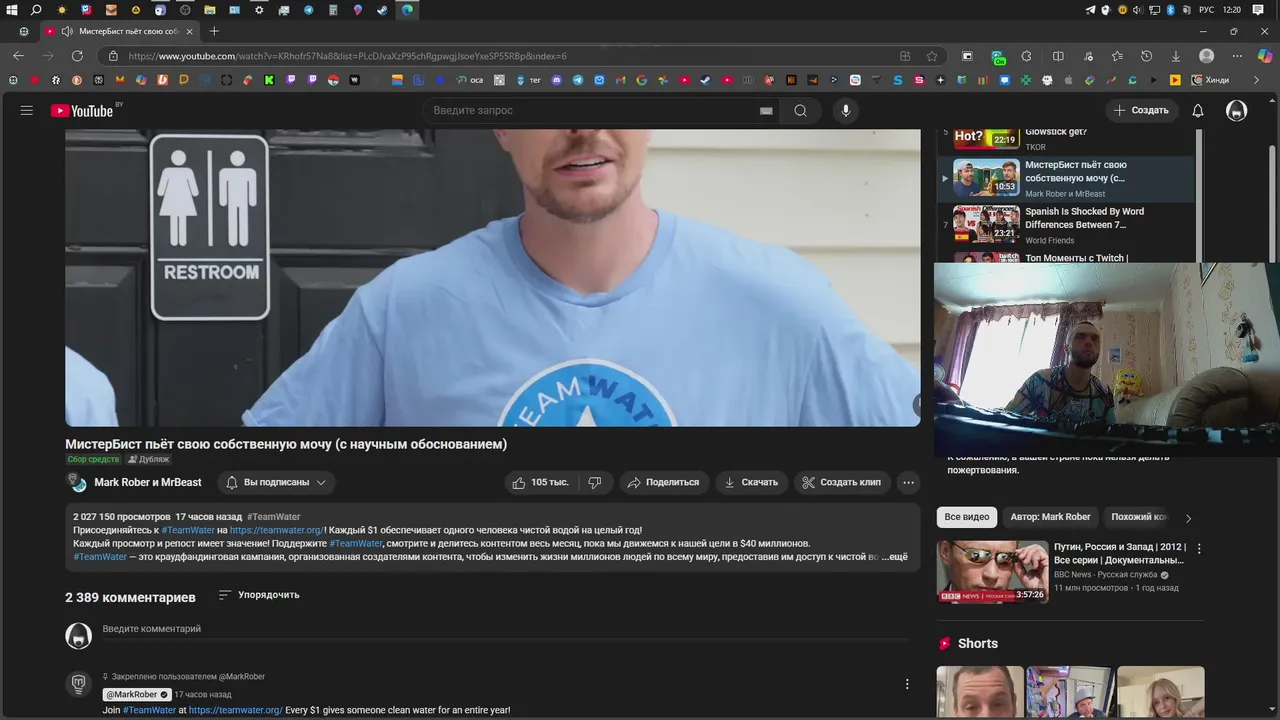This screenshot has height=720, width=1280.
Task: Open Telegram from the Windows taskbar
Action: coord(308,10)
